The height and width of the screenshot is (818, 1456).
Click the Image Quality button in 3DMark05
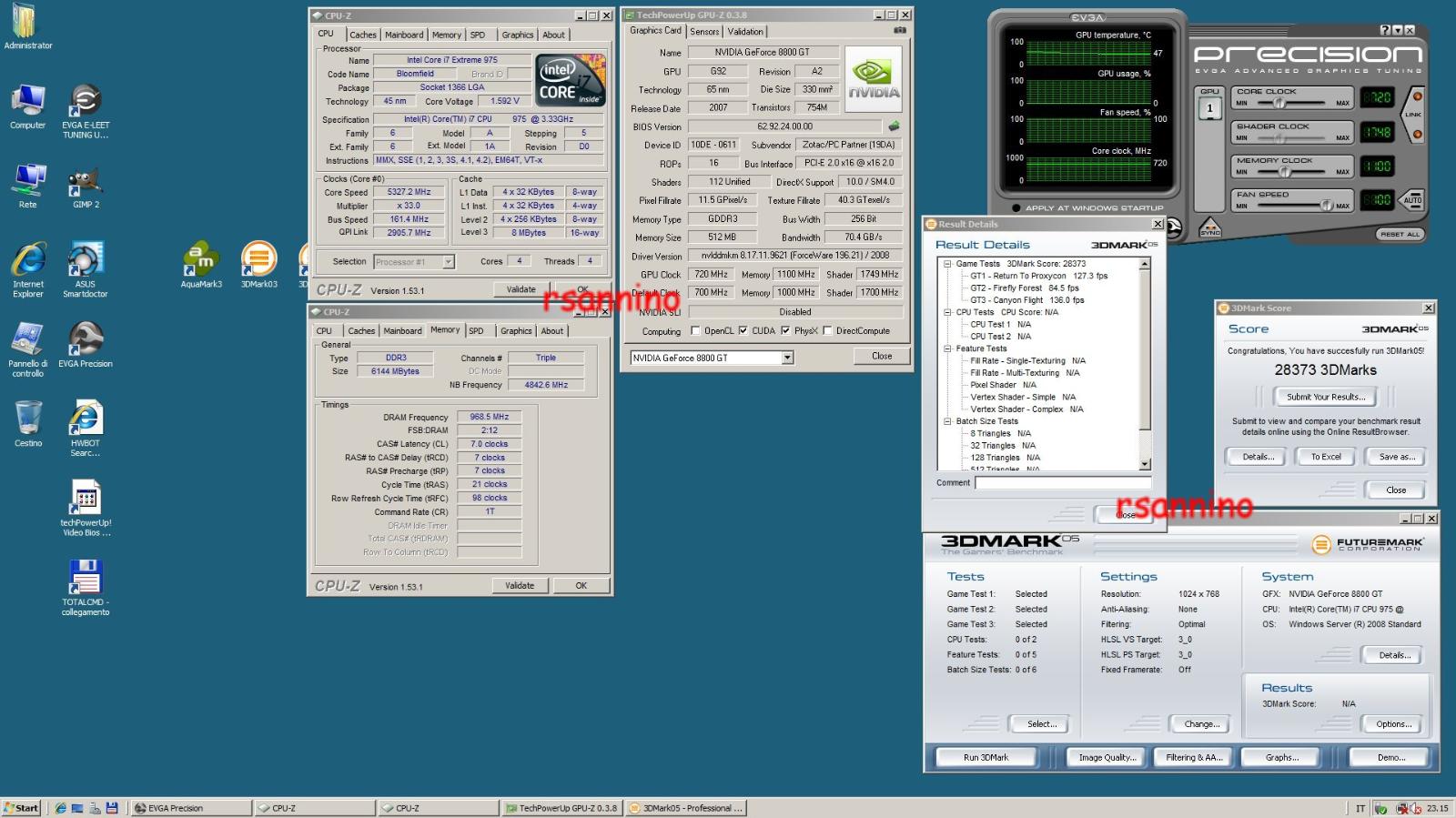pyautogui.click(x=1107, y=757)
